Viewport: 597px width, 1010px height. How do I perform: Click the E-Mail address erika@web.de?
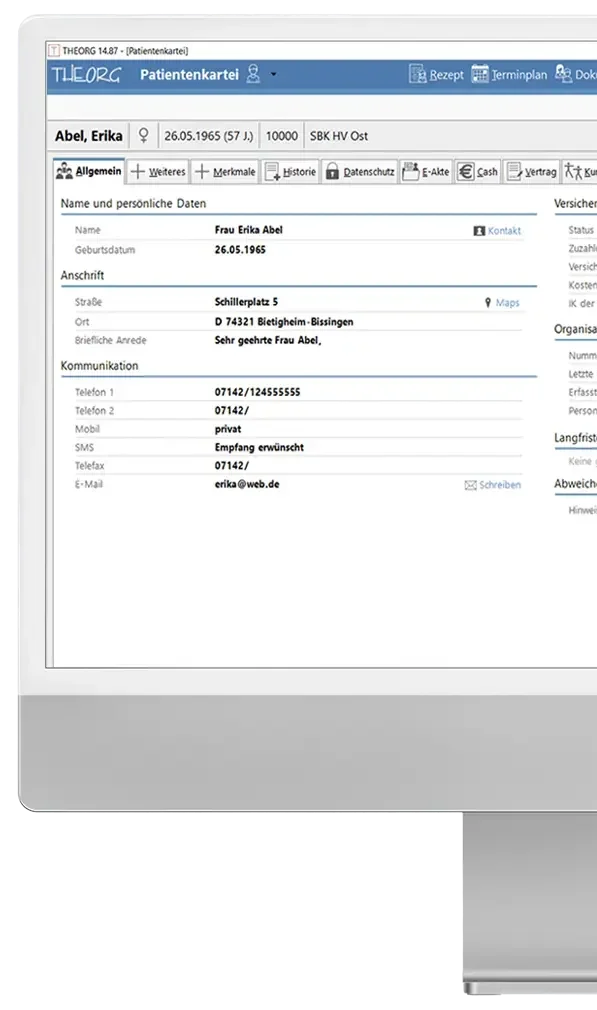tap(247, 484)
